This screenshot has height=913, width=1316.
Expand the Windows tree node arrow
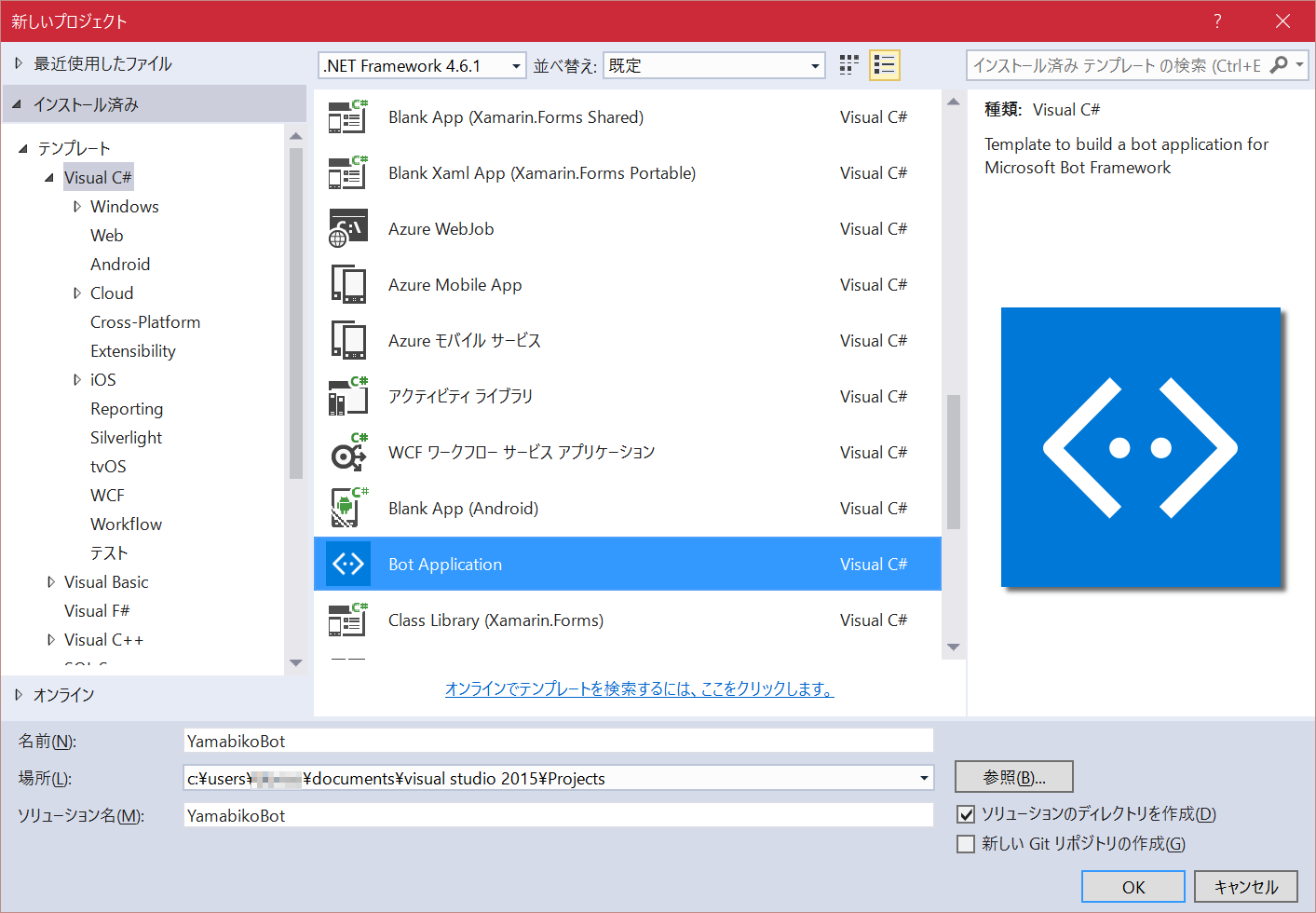pos(77,207)
